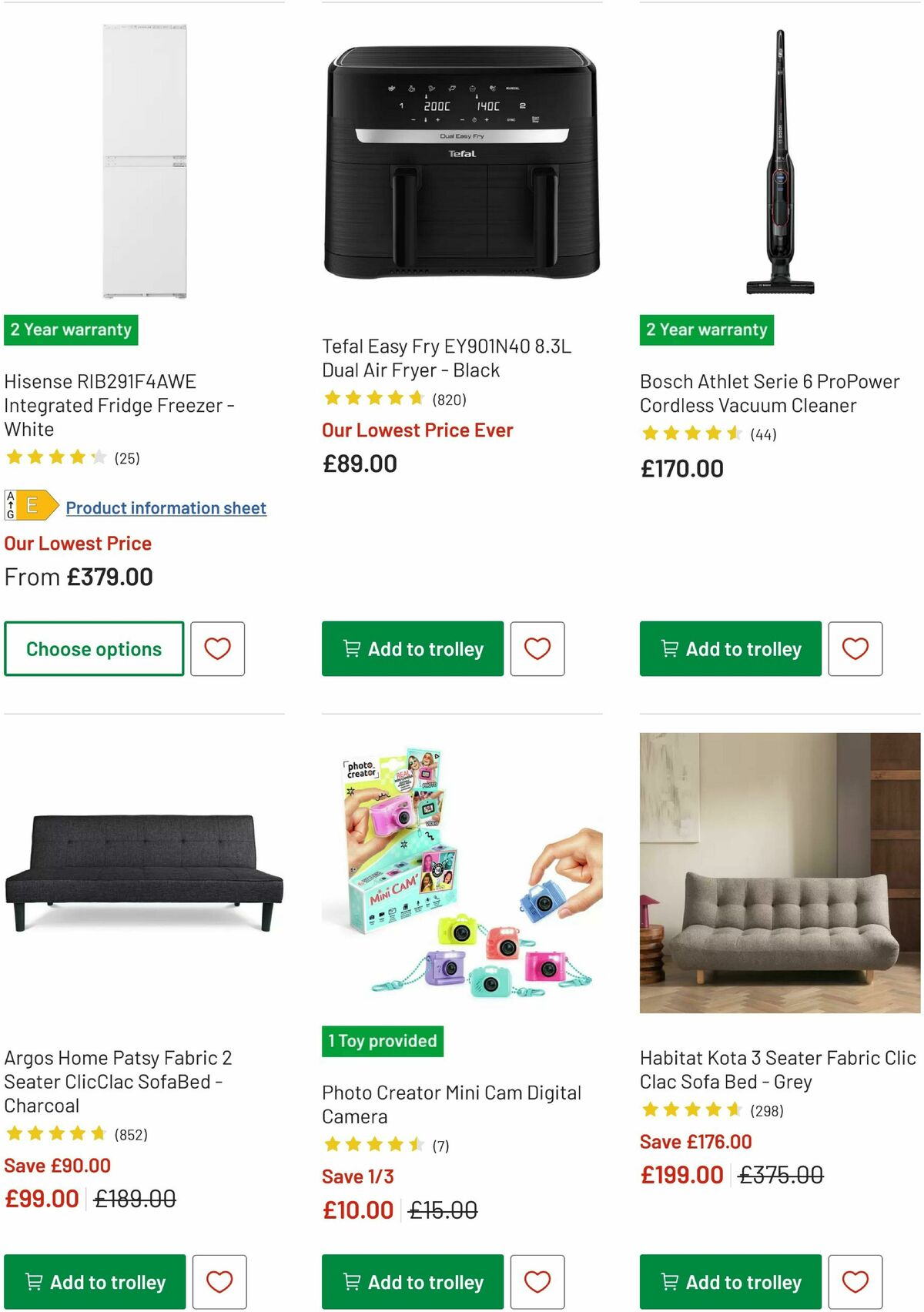The height and width of the screenshot is (1312, 924).
Task: Open the Product information sheet link
Action: pos(166,507)
